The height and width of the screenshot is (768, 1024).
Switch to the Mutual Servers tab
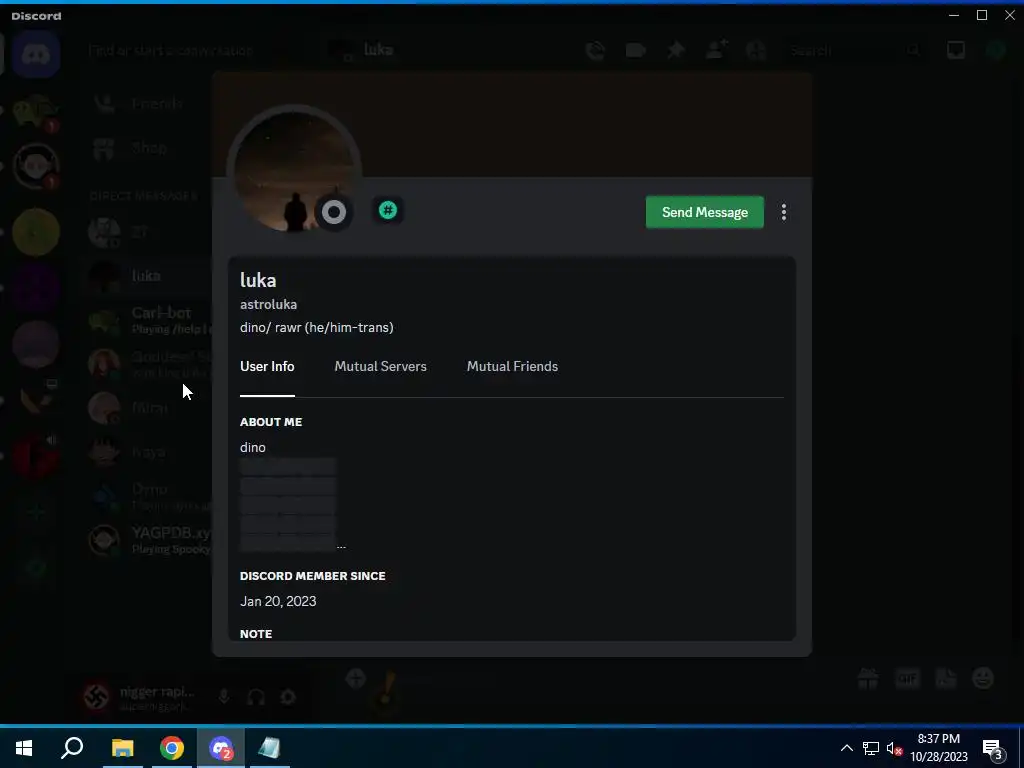click(381, 366)
